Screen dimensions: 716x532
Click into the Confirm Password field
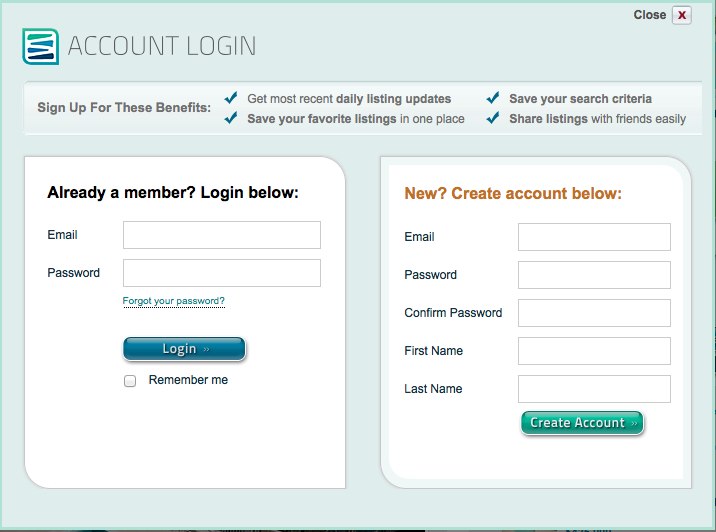[594, 313]
